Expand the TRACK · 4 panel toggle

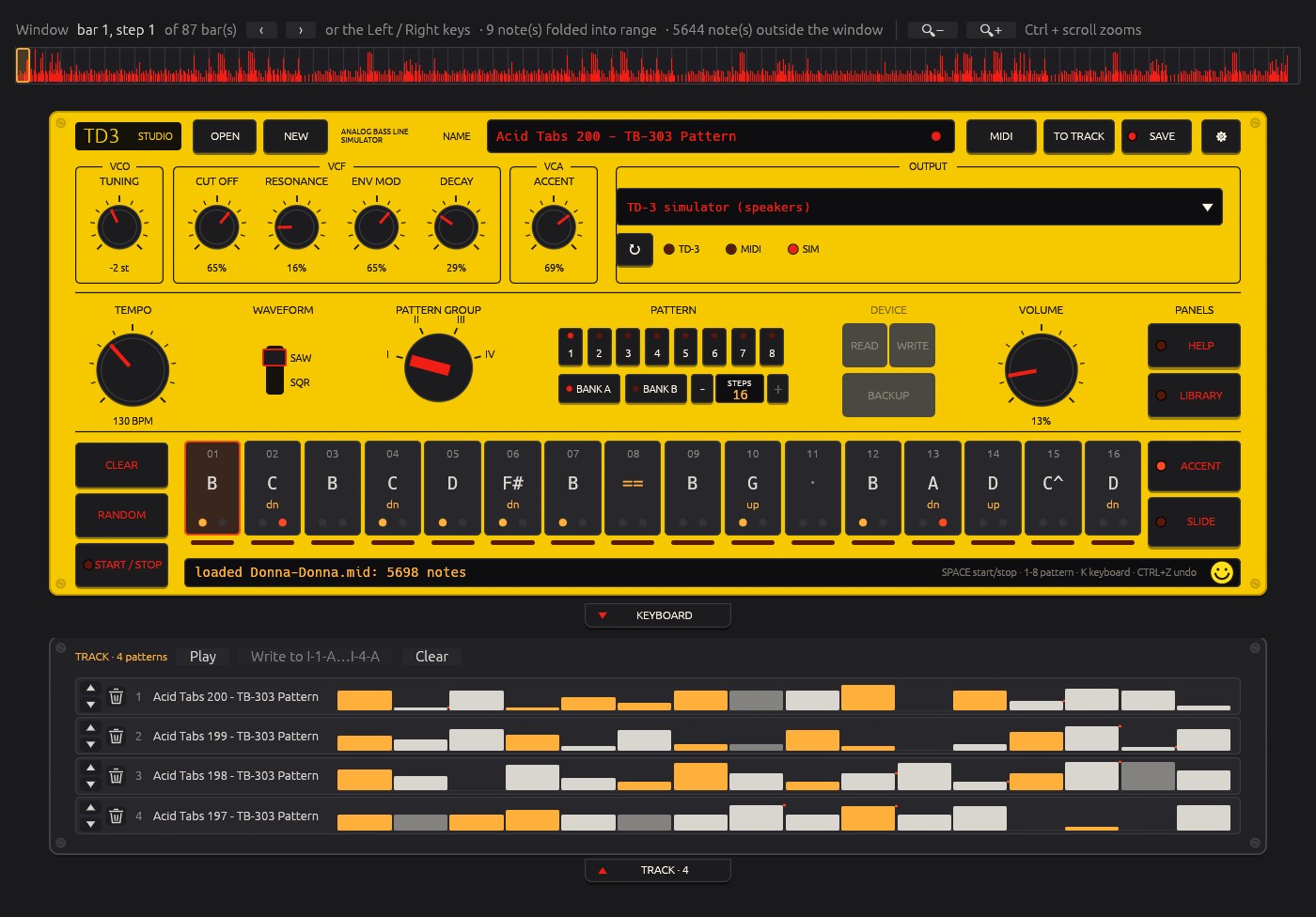pyautogui.click(x=658, y=870)
